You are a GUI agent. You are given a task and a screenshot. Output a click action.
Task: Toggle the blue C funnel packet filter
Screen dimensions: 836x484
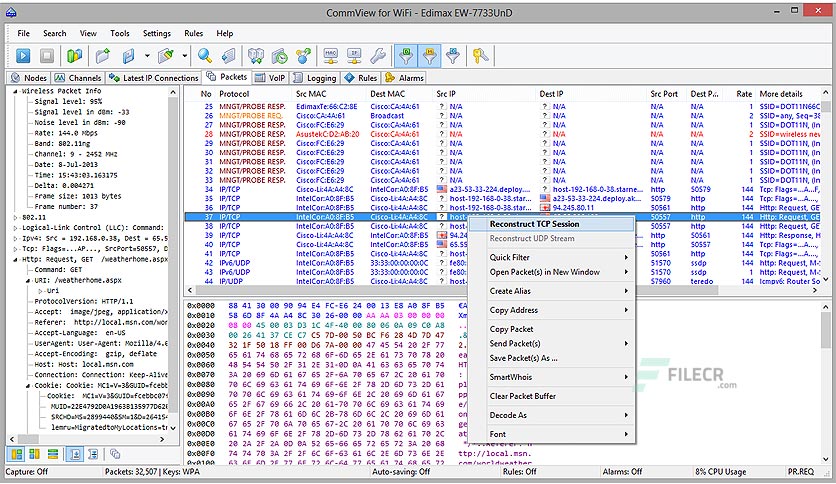[453, 55]
